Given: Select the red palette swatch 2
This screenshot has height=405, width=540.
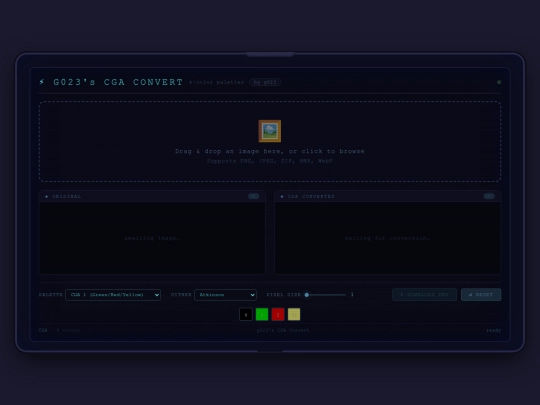Looking at the screenshot, I should click(278, 314).
